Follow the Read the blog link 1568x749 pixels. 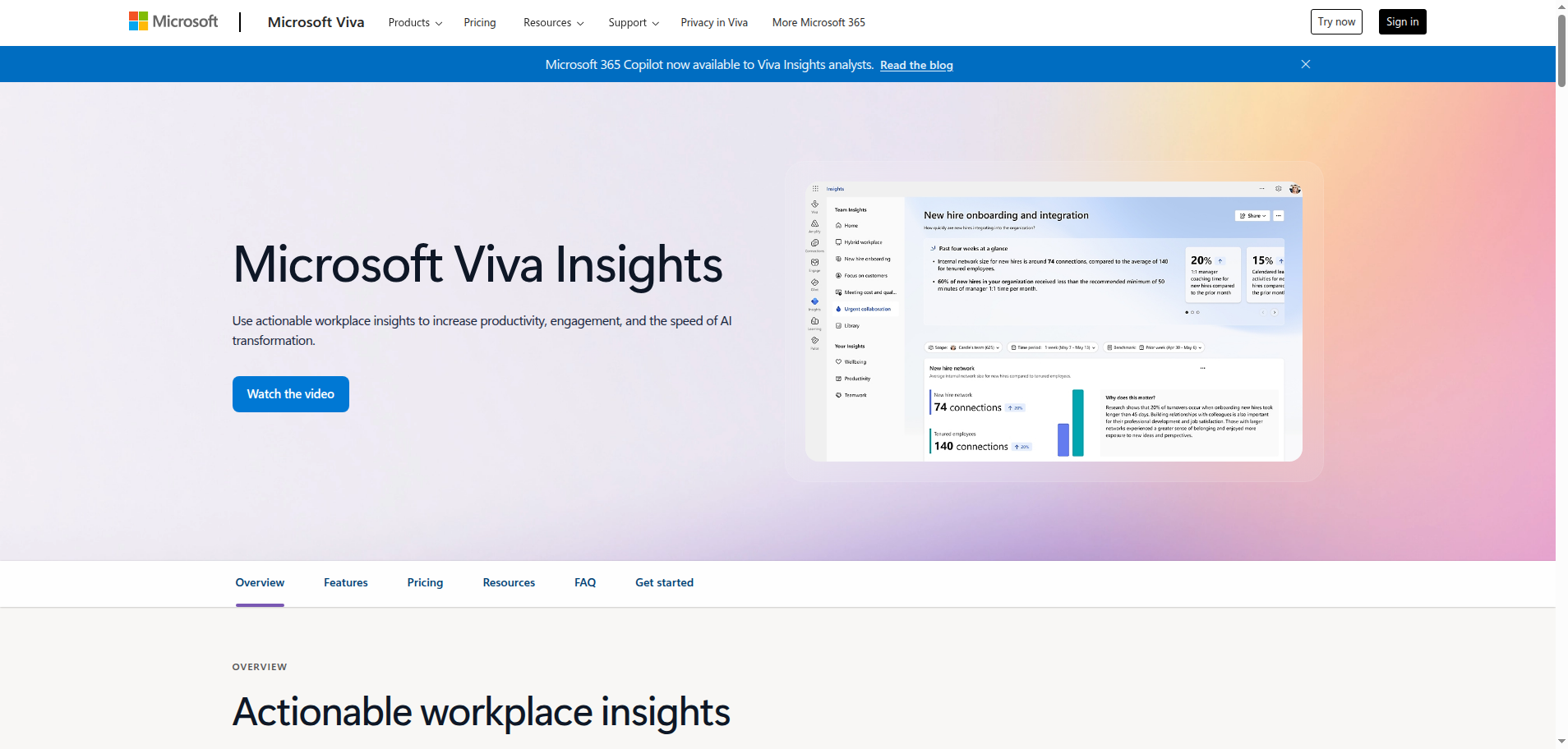[916, 66]
